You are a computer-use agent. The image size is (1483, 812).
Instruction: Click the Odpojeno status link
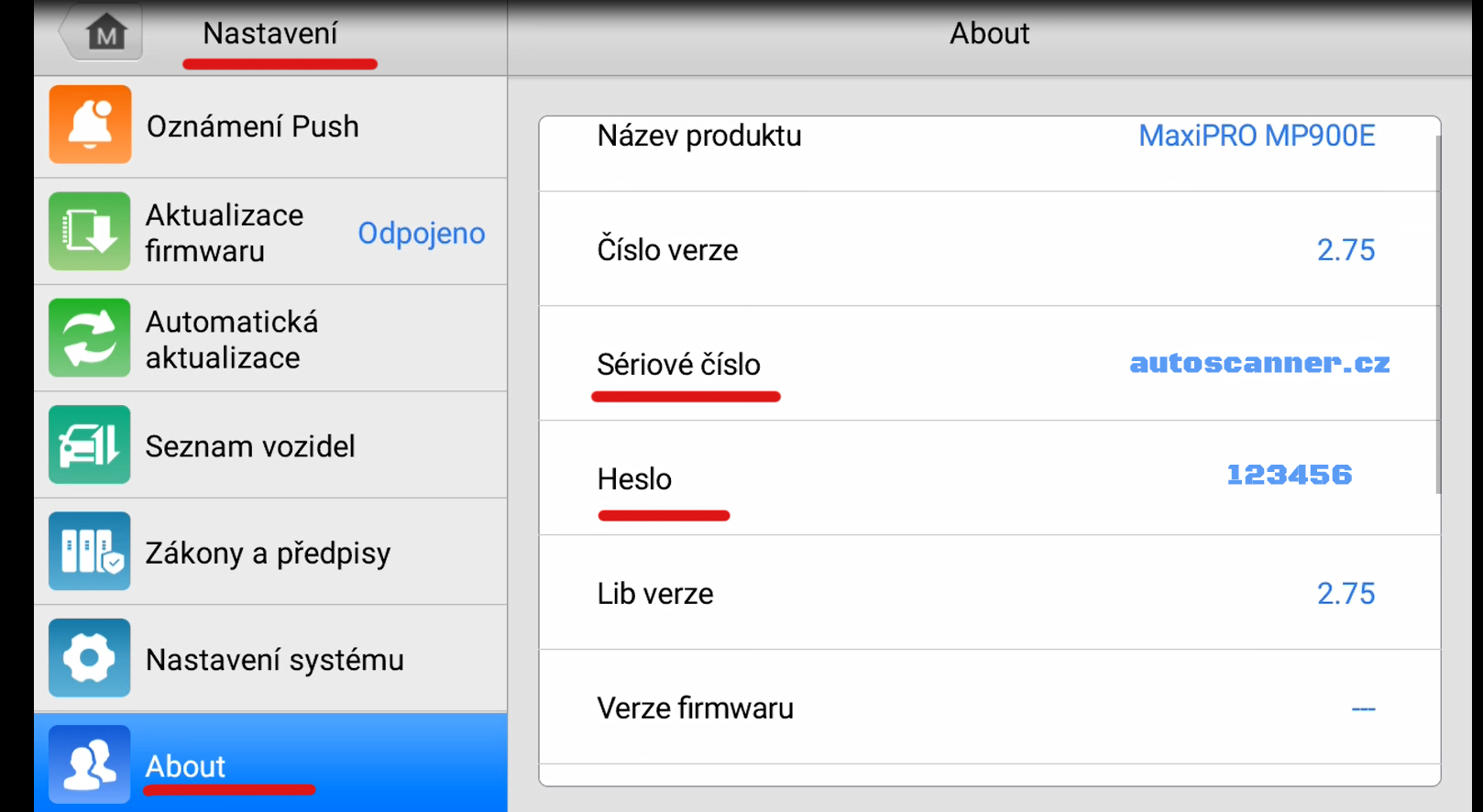pos(422,233)
